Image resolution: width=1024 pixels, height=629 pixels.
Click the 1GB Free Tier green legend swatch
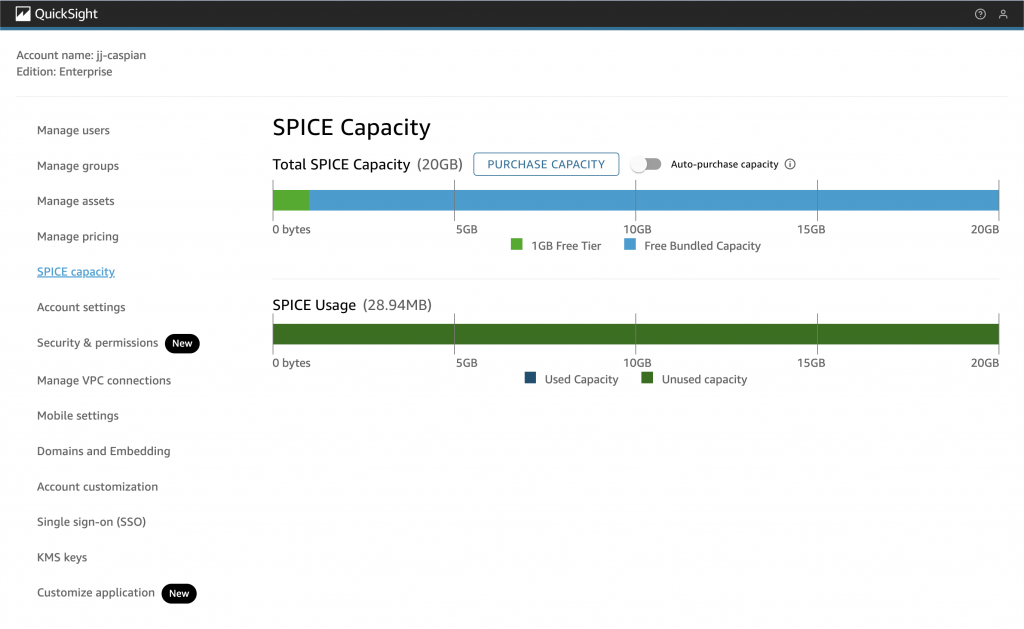pos(517,245)
